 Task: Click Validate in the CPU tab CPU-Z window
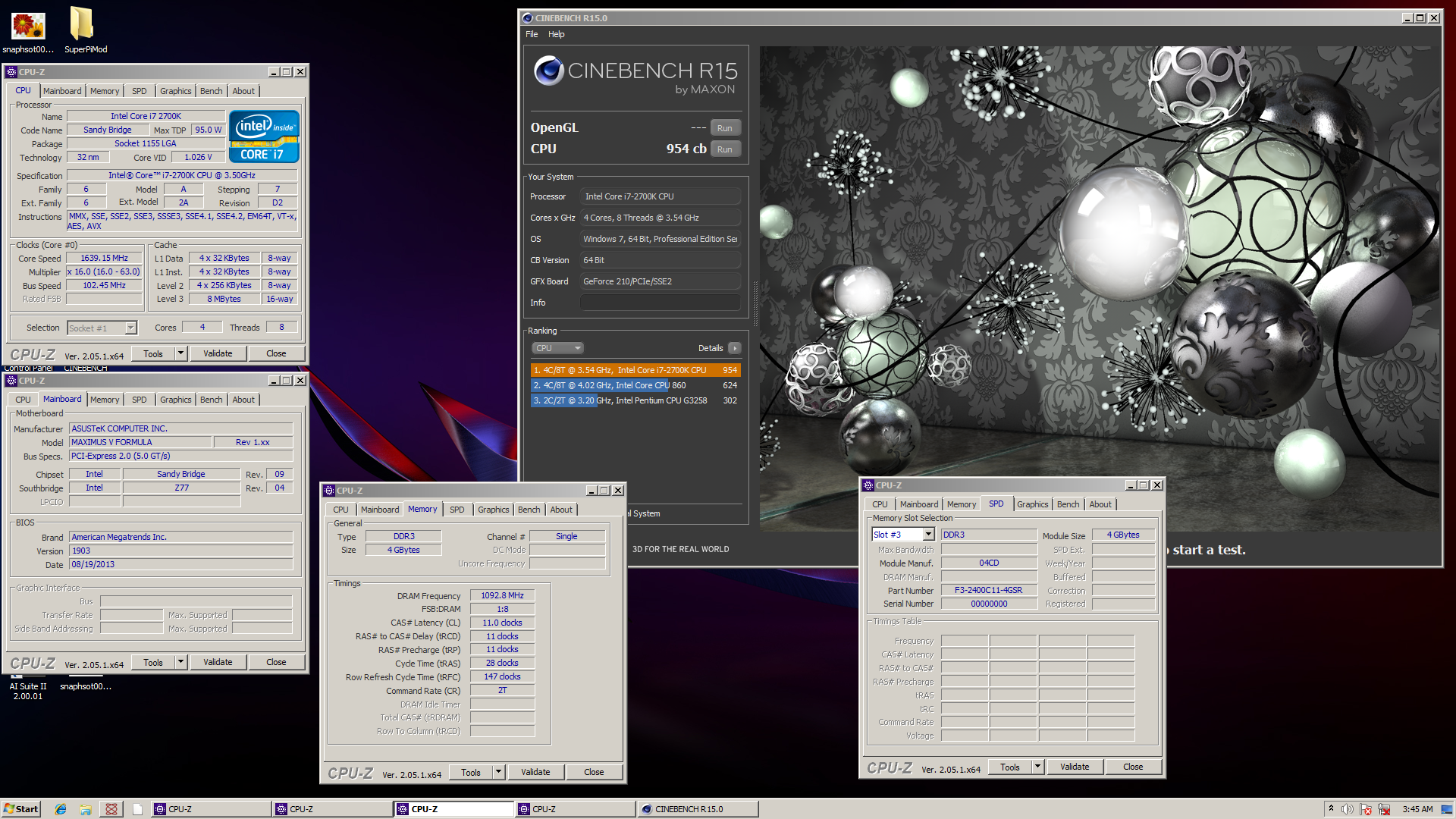click(218, 353)
